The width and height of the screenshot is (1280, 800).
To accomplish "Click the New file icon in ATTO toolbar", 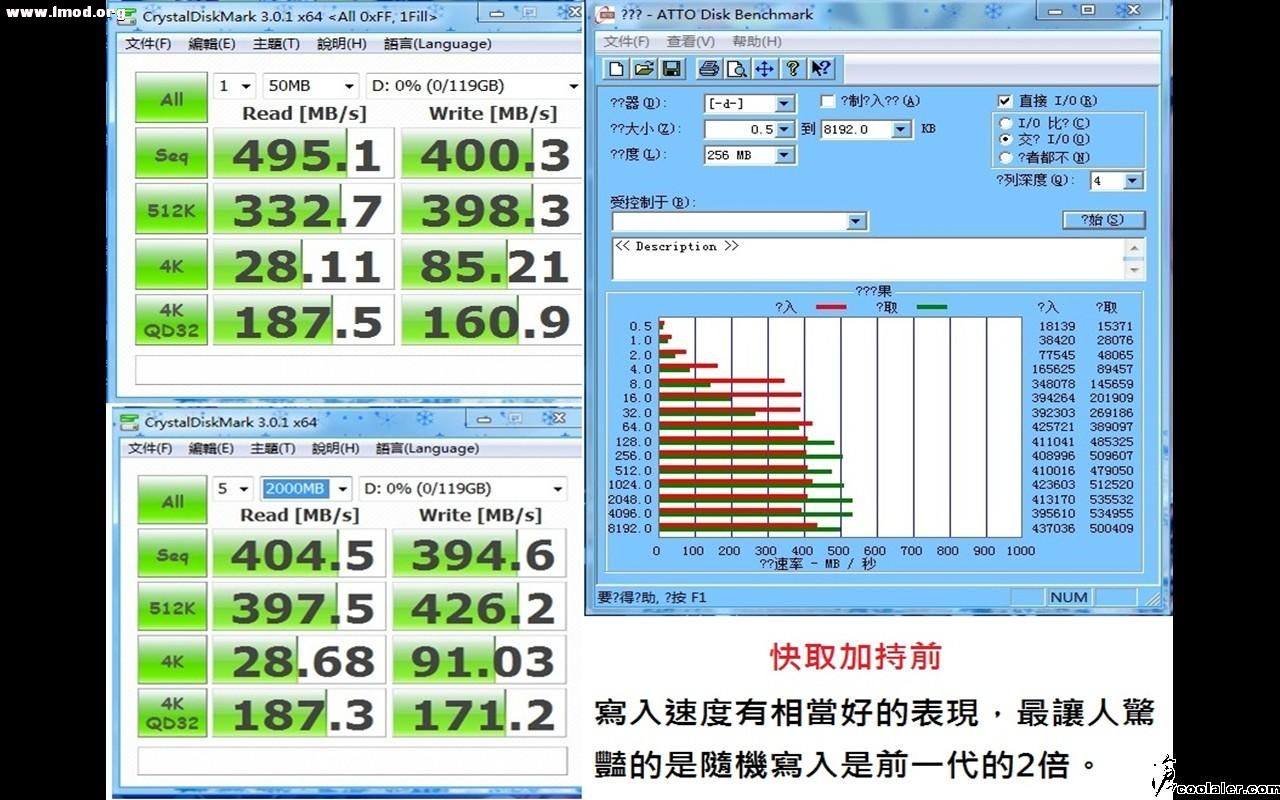I will pos(617,69).
